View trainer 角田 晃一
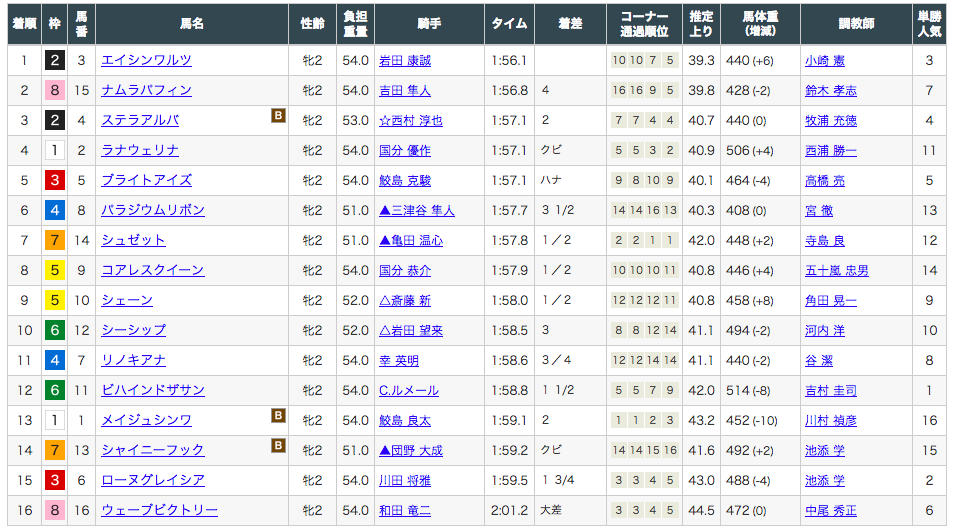The width and height of the screenshot is (958, 532). pyautogui.click(x=831, y=301)
